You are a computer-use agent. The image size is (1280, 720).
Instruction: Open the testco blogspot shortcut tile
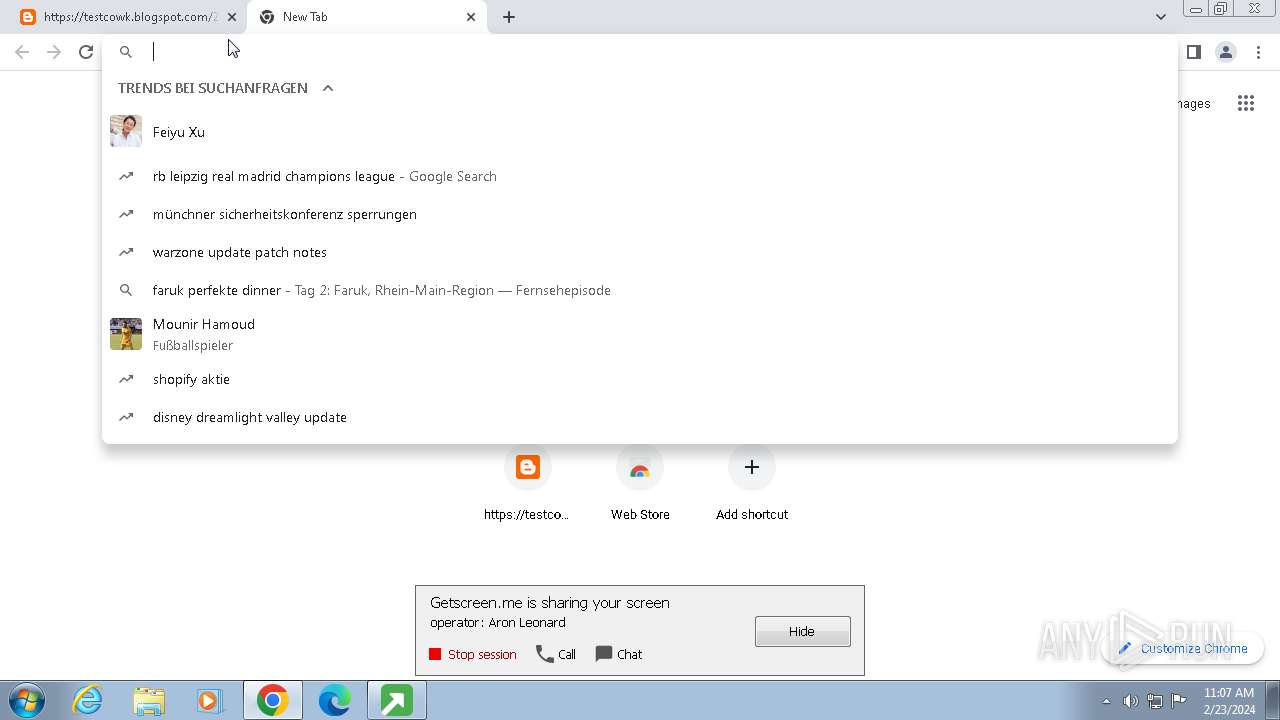[x=527, y=484]
